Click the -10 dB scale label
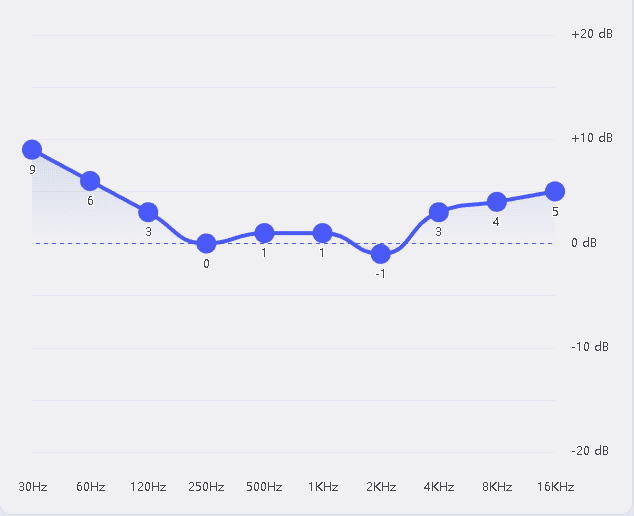The width and height of the screenshot is (634, 516). coord(589,347)
